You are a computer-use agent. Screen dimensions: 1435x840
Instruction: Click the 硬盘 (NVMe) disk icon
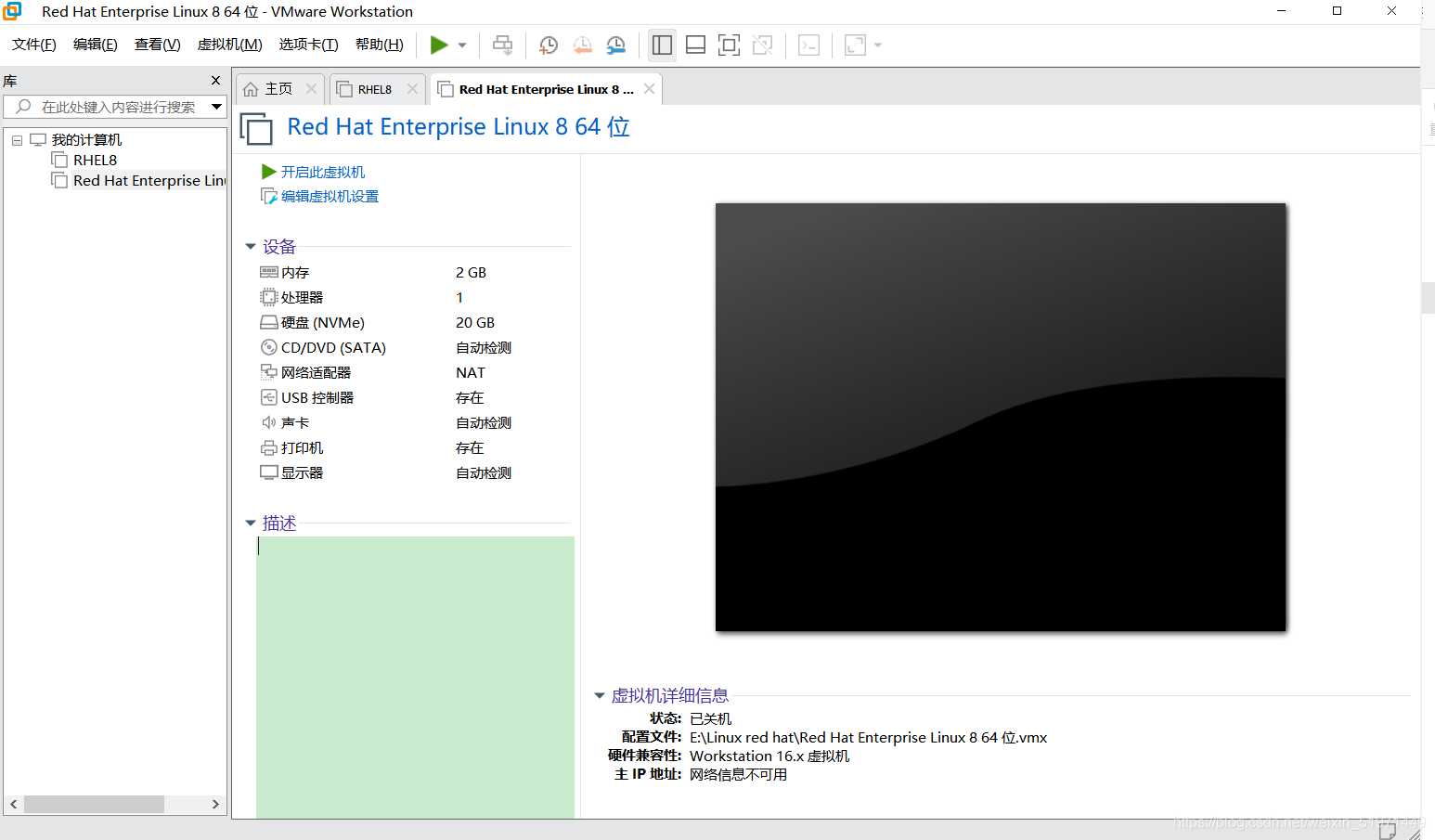click(x=269, y=322)
